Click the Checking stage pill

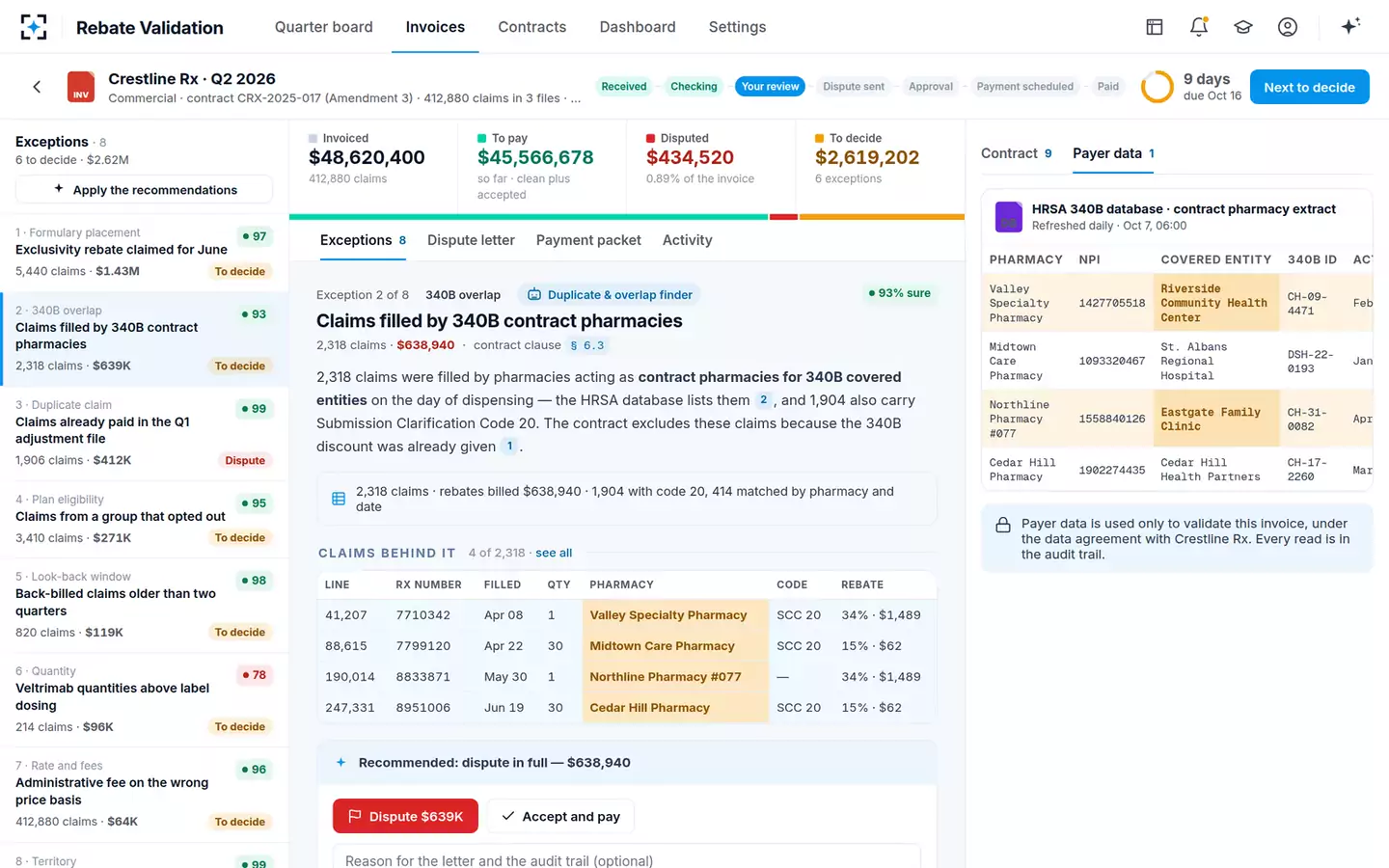[694, 87]
